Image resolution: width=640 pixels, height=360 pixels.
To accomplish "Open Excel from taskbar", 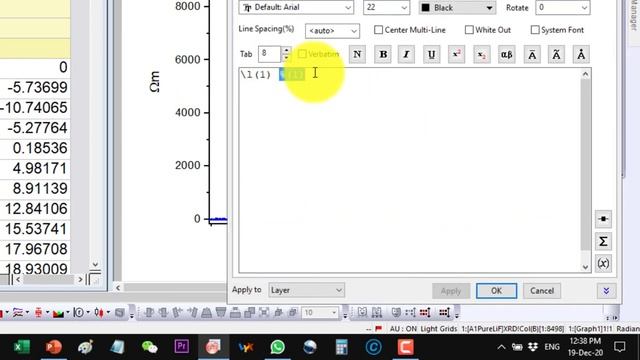I will tap(21, 347).
